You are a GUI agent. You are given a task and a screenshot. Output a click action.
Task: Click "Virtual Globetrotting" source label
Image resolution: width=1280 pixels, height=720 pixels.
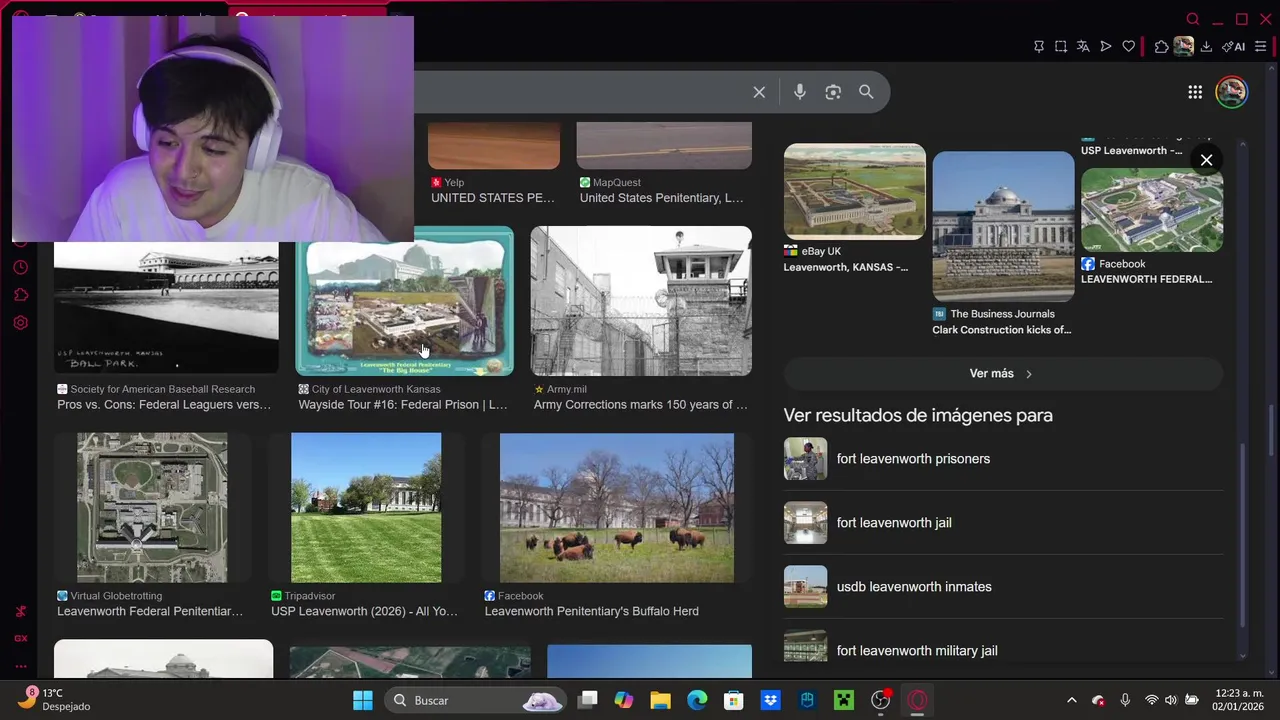[x=116, y=596]
